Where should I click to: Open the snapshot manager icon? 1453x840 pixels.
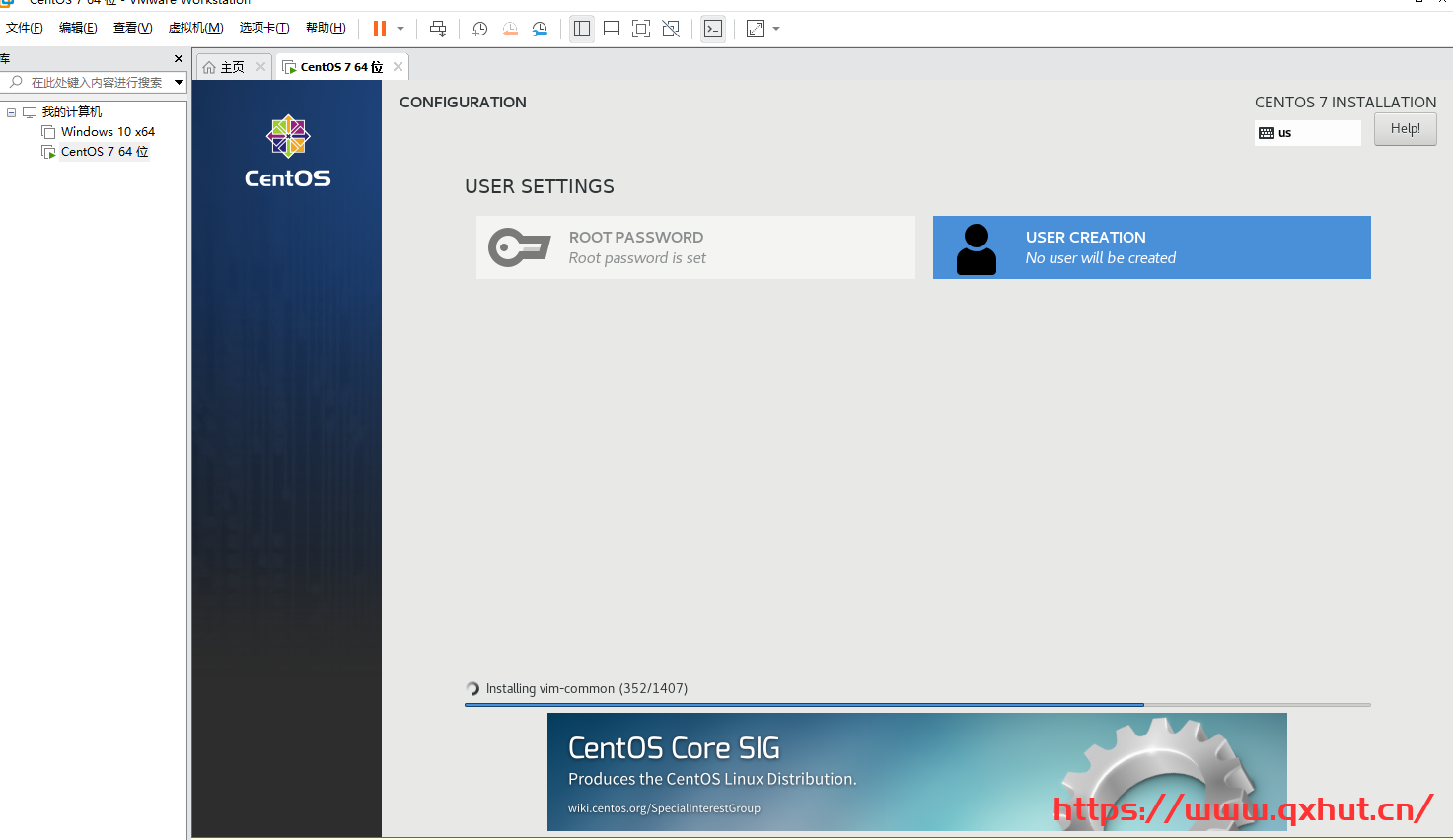coord(540,29)
